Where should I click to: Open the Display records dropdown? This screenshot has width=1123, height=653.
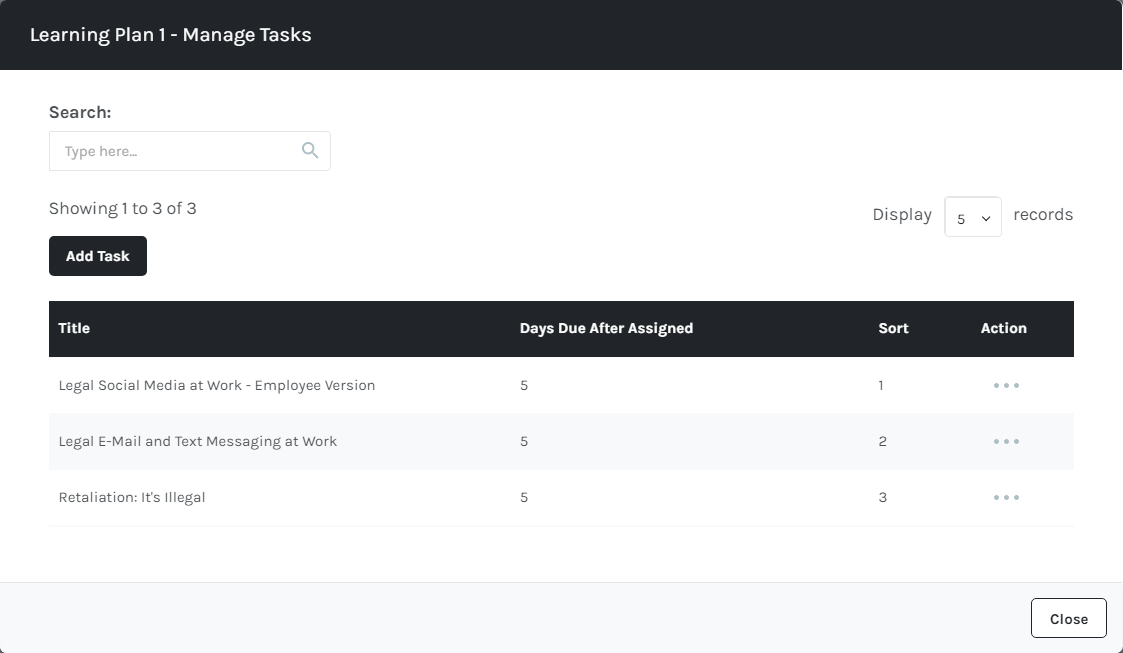[973, 216]
